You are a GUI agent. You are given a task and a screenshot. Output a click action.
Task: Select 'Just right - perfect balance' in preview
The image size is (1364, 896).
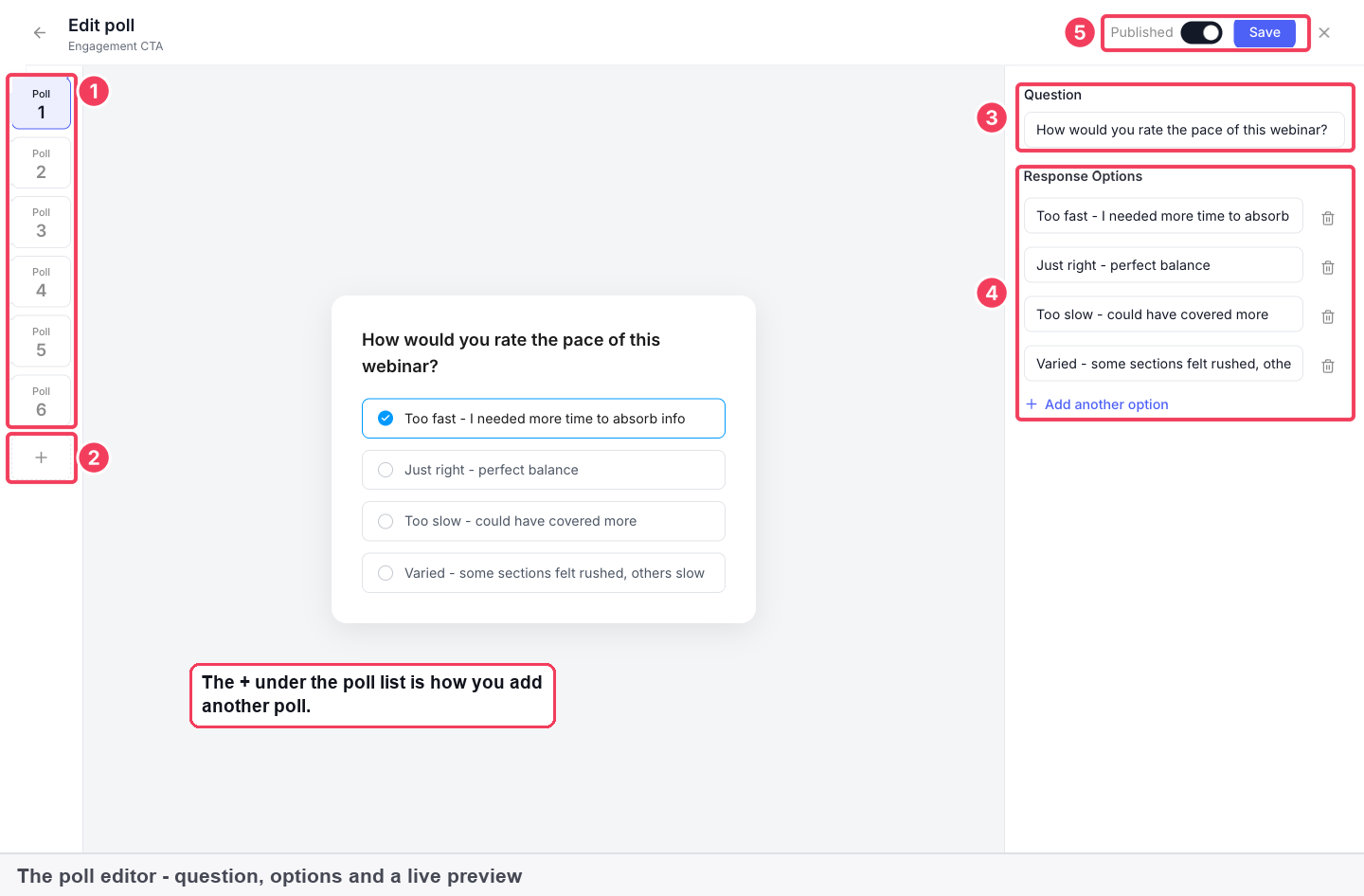point(544,470)
